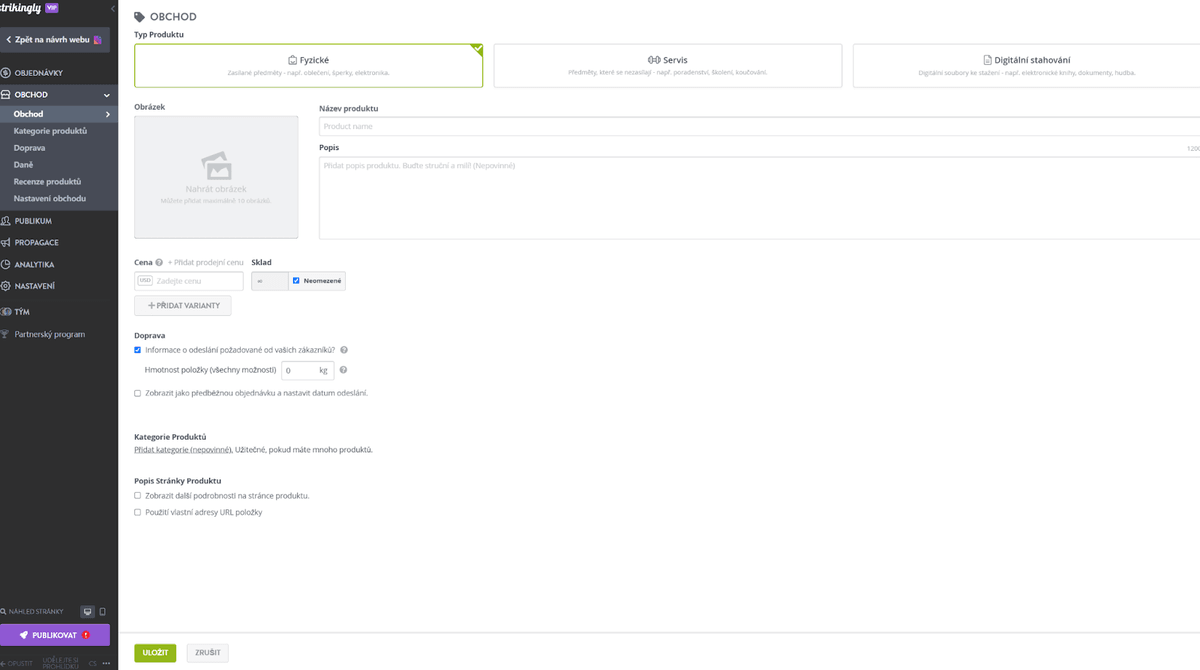
Task: Click the Náhled stránky magnifier icon
Action: [x=4, y=611]
